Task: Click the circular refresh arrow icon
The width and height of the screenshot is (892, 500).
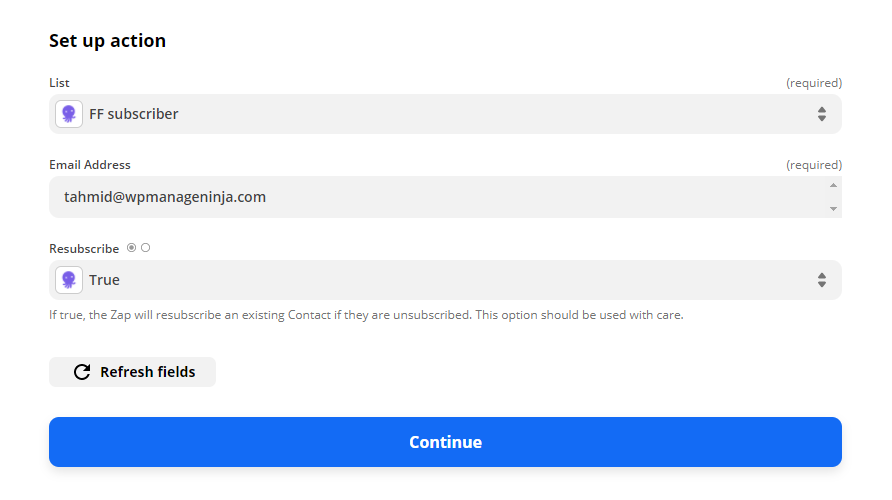Action: pos(82,372)
